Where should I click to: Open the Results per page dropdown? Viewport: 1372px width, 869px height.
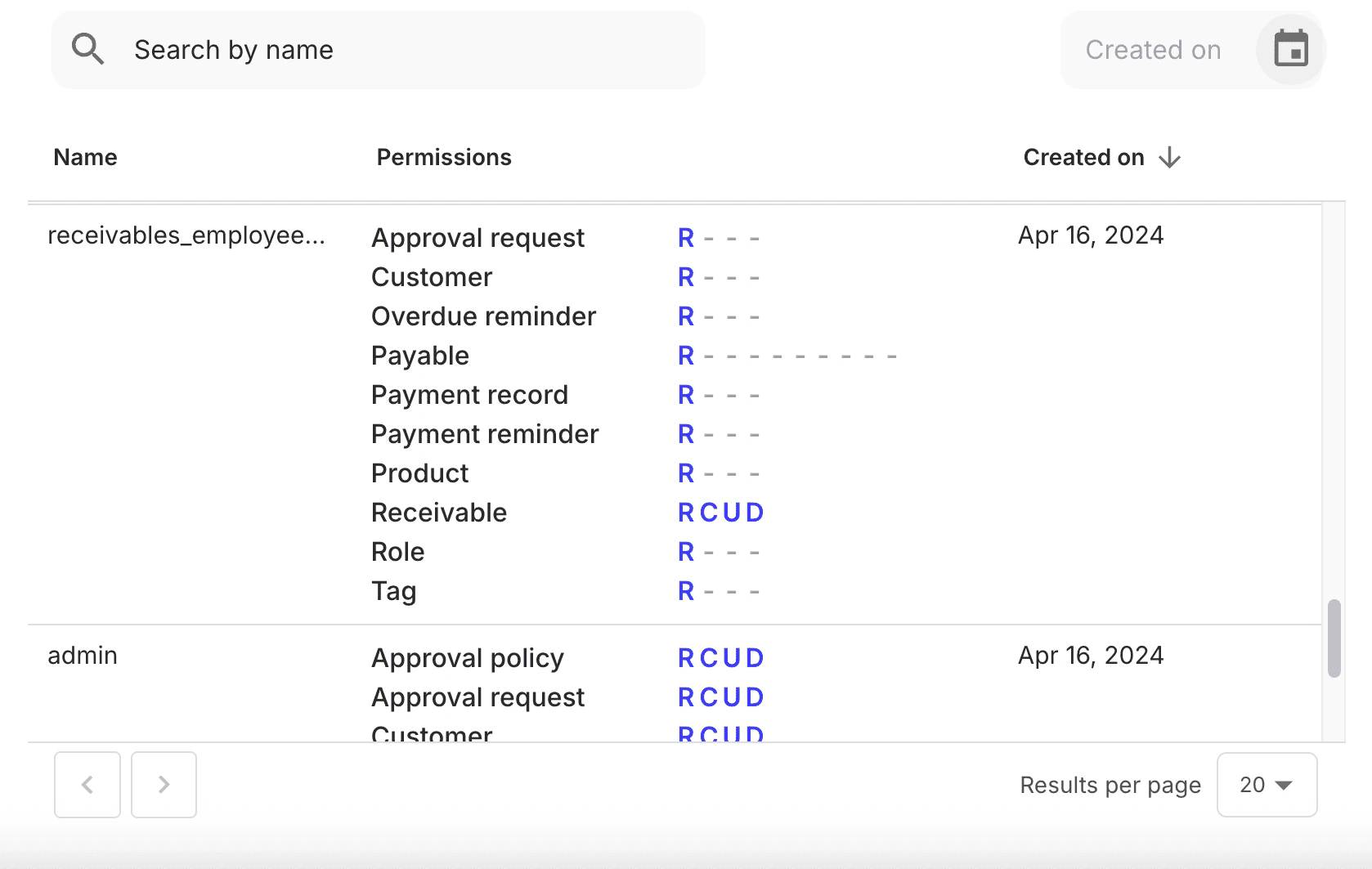coord(1267,785)
